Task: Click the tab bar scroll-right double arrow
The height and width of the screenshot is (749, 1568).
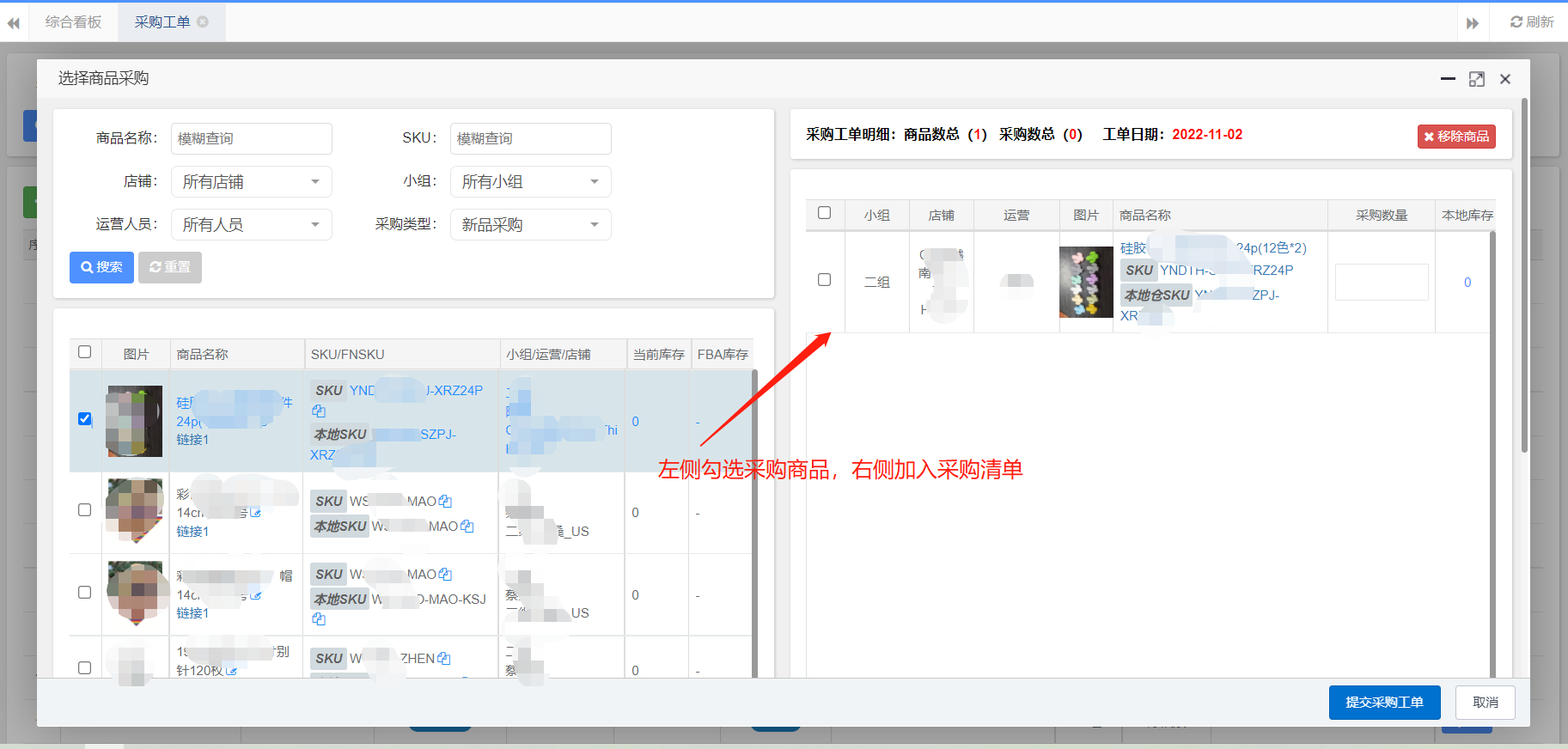Action: tap(1473, 23)
